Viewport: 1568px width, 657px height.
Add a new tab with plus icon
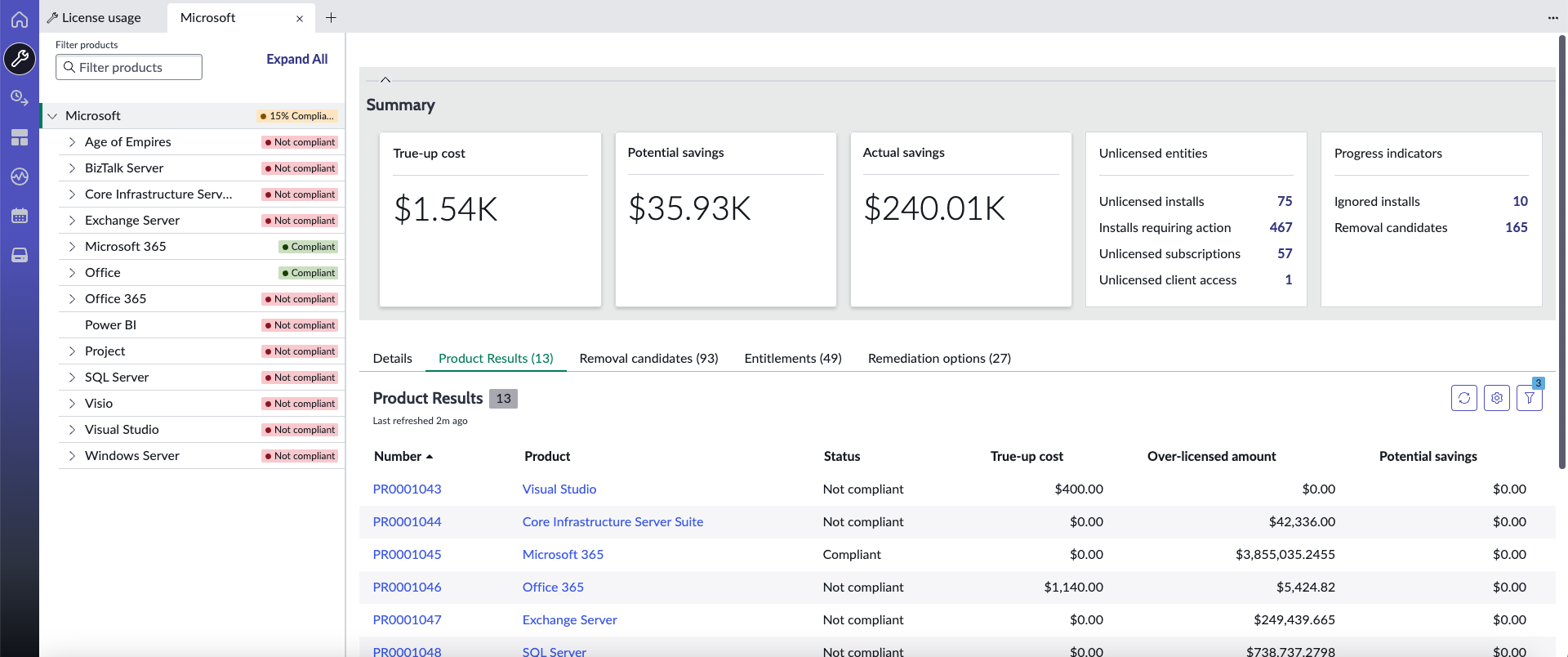point(331,17)
